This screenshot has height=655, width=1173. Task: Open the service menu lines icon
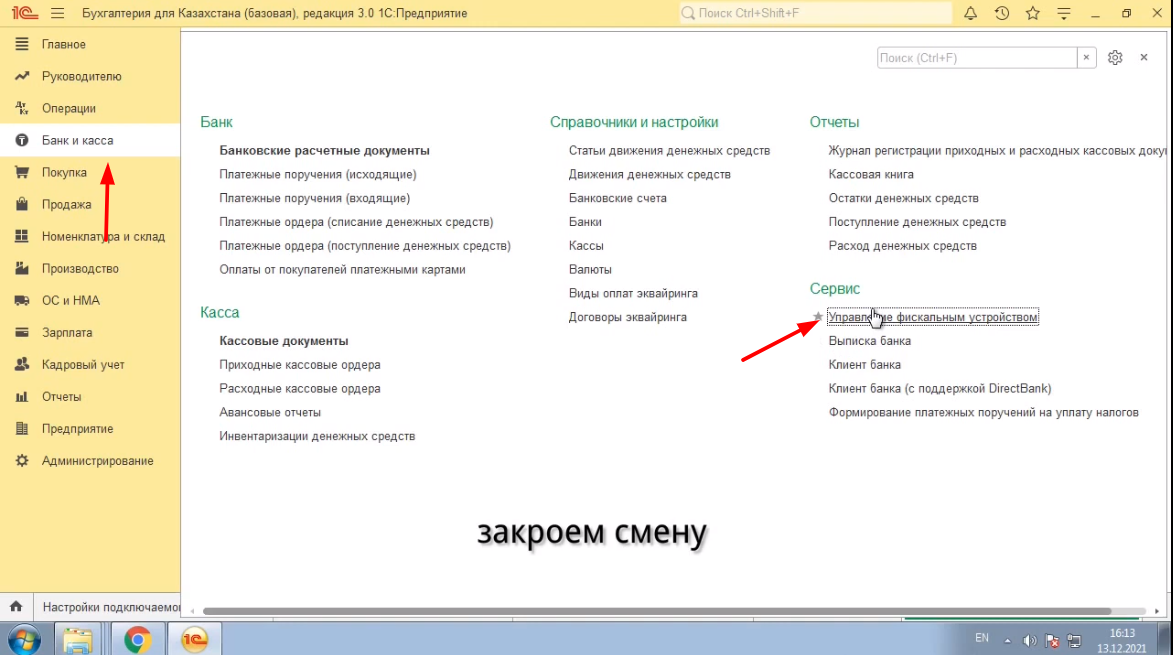tap(1064, 13)
